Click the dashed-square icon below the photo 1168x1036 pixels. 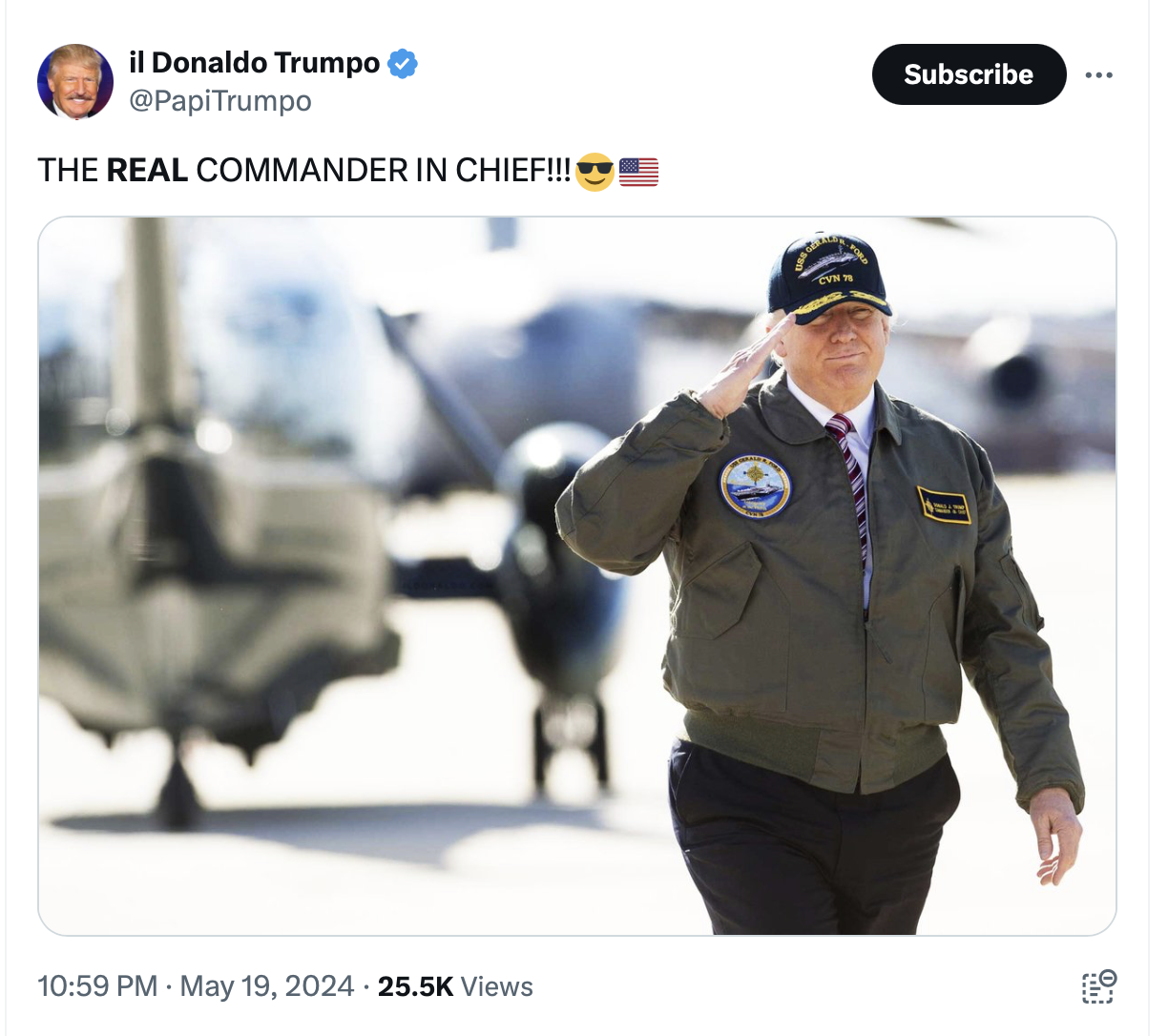pos(1098,986)
